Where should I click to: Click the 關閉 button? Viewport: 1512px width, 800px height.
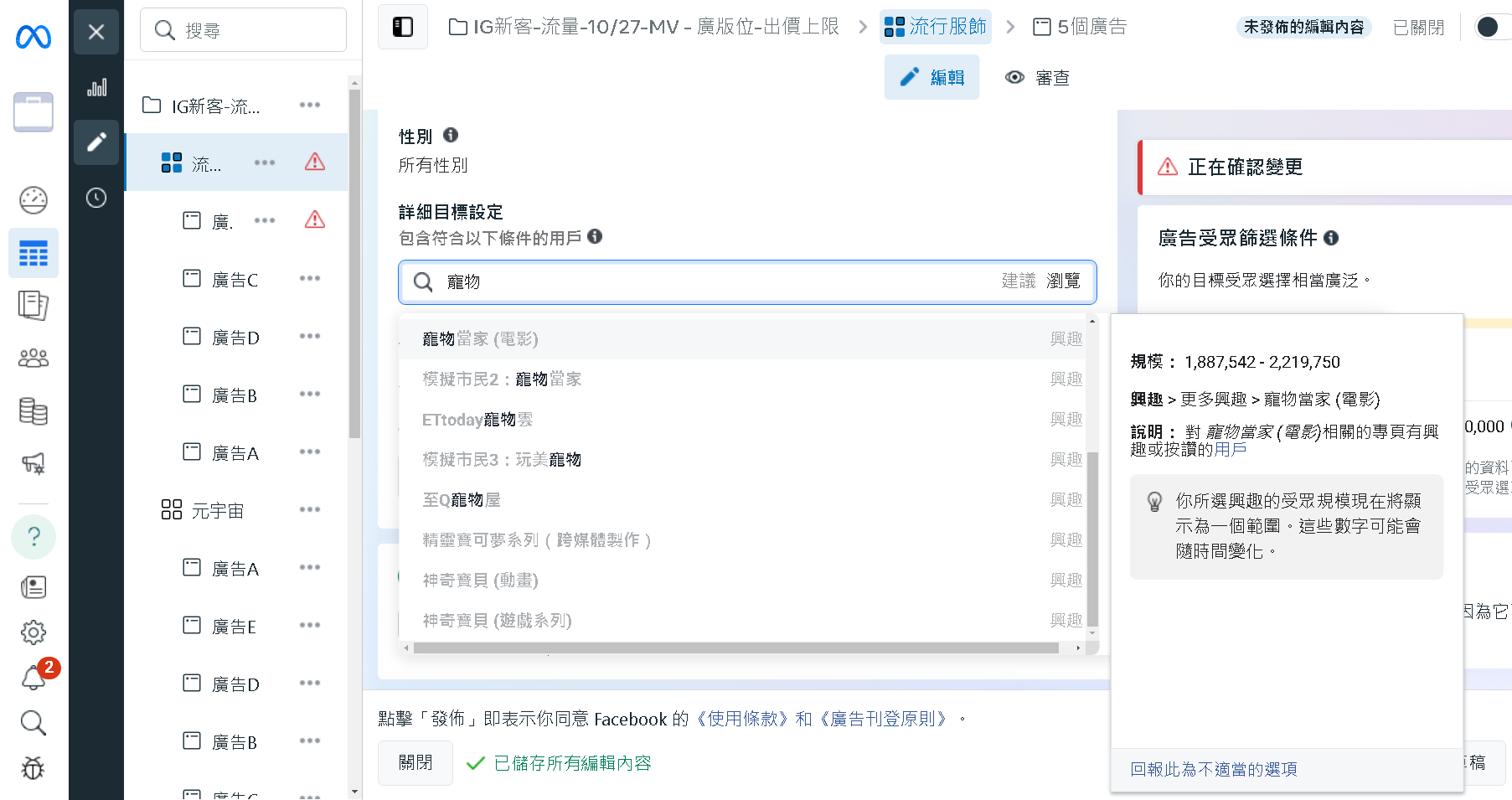click(415, 762)
